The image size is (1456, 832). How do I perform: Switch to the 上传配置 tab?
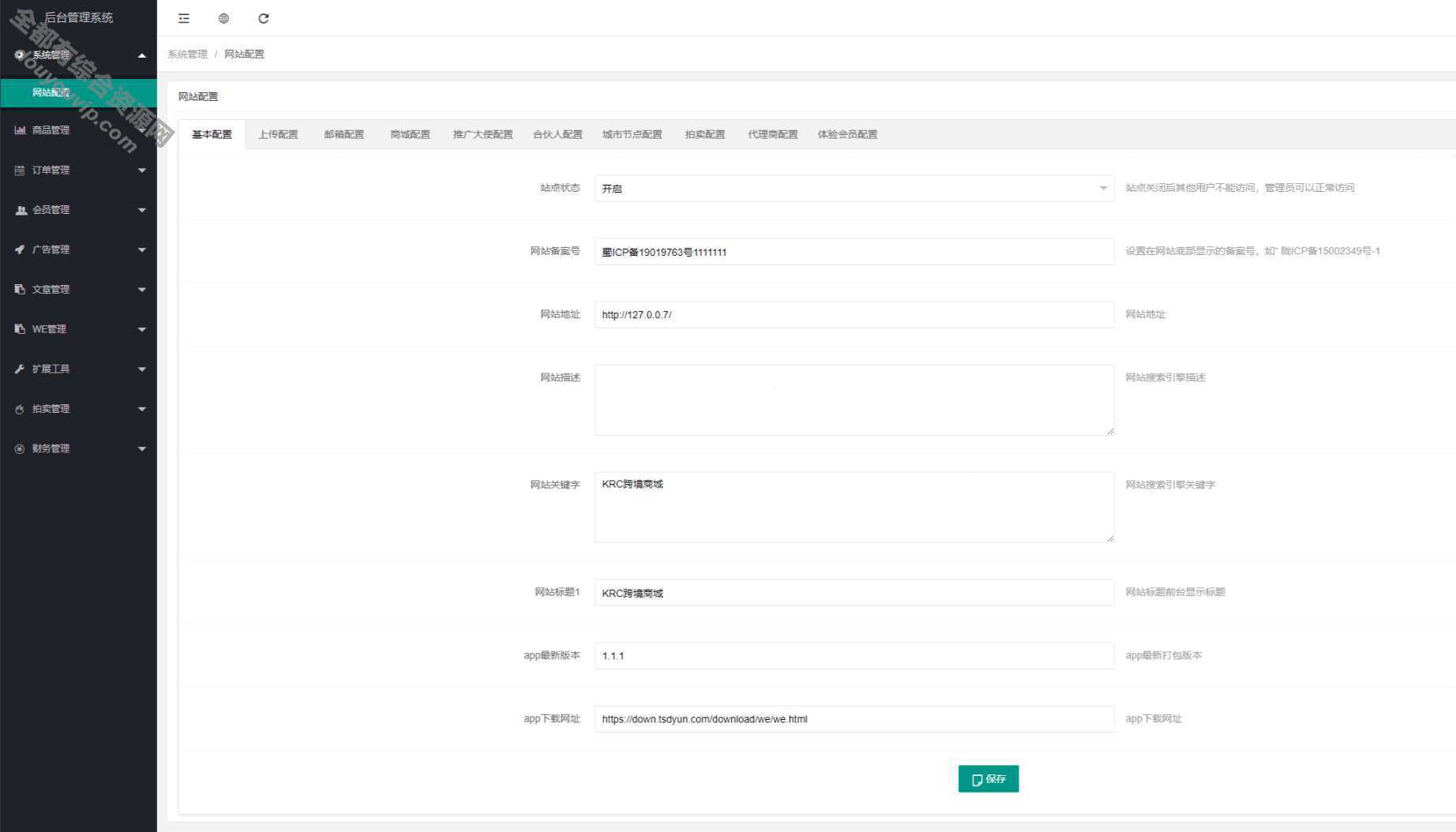pos(278,134)
